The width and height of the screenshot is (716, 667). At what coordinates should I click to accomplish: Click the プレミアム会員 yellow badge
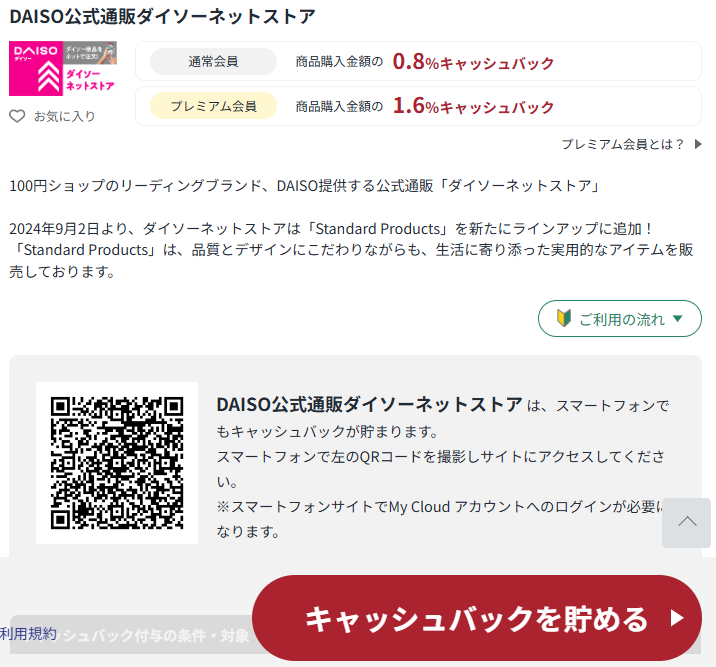tap(213, 105)
